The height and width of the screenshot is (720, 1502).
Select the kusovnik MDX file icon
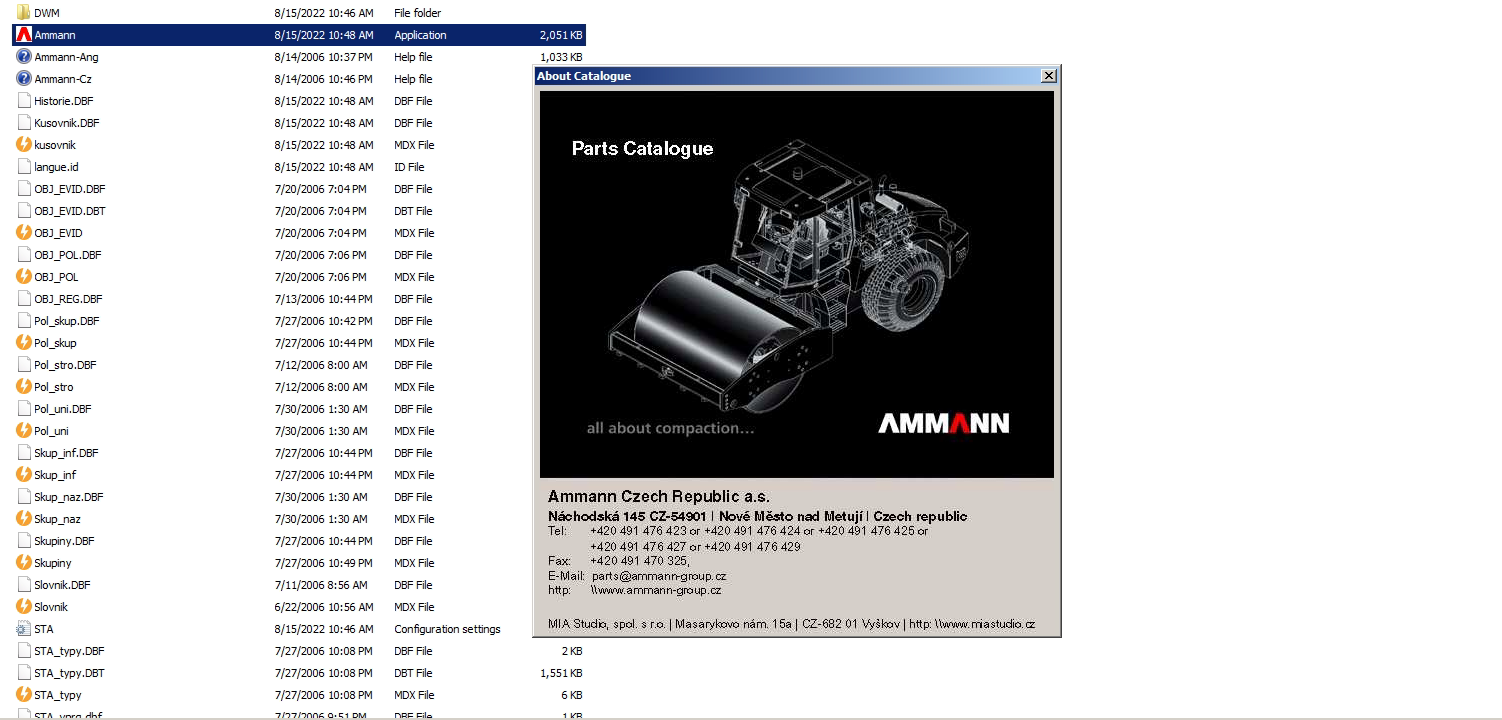coord(22,145)
